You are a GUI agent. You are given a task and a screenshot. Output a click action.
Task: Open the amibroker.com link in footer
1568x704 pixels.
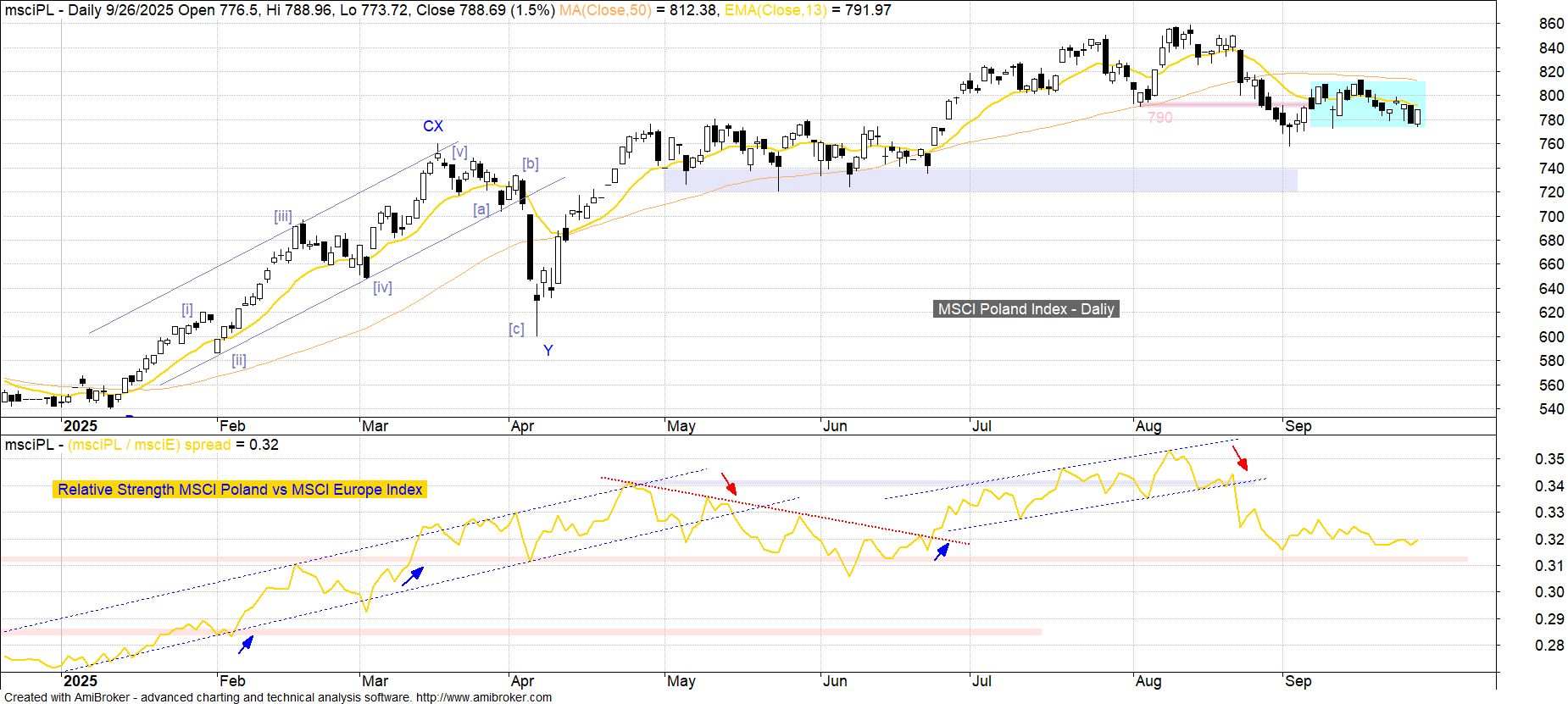483,697
